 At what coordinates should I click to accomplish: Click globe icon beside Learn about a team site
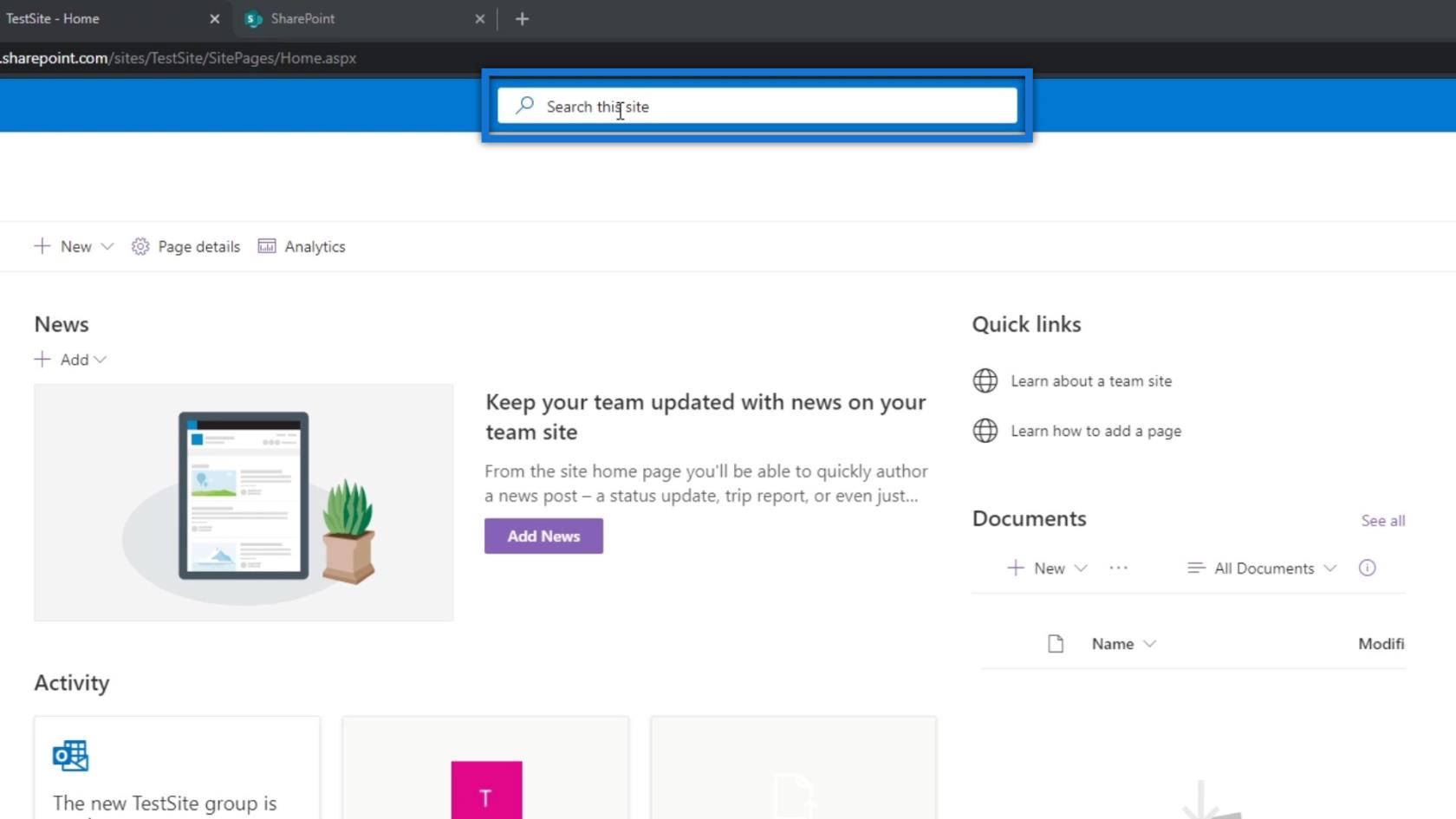(x=985, y=380)
